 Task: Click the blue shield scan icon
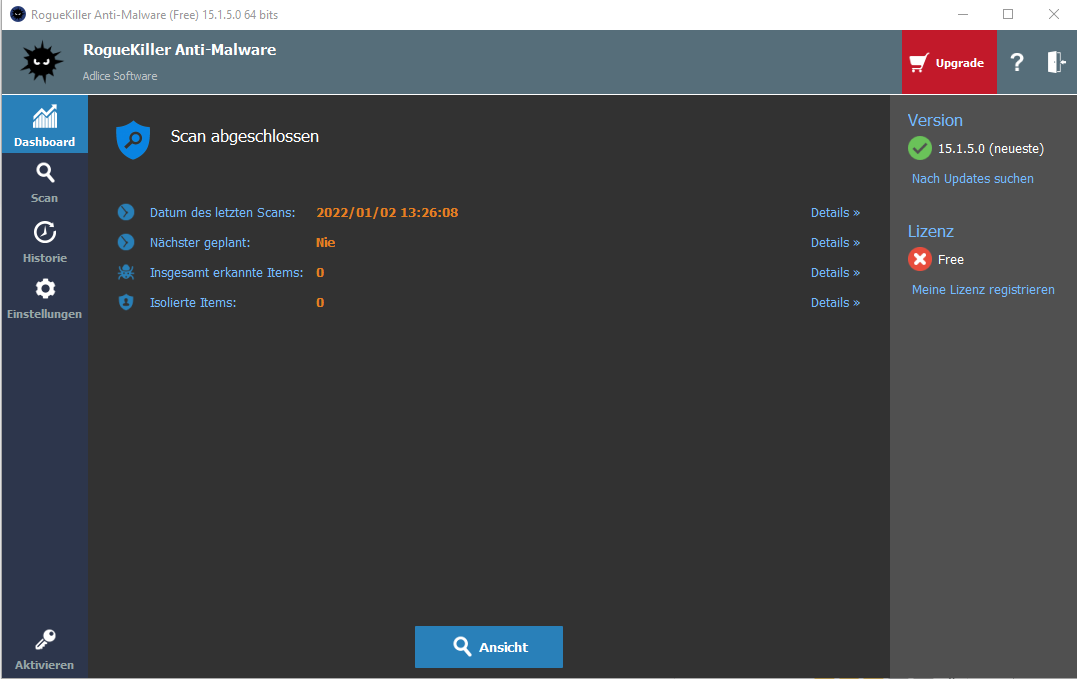click(x=133, y=139)
